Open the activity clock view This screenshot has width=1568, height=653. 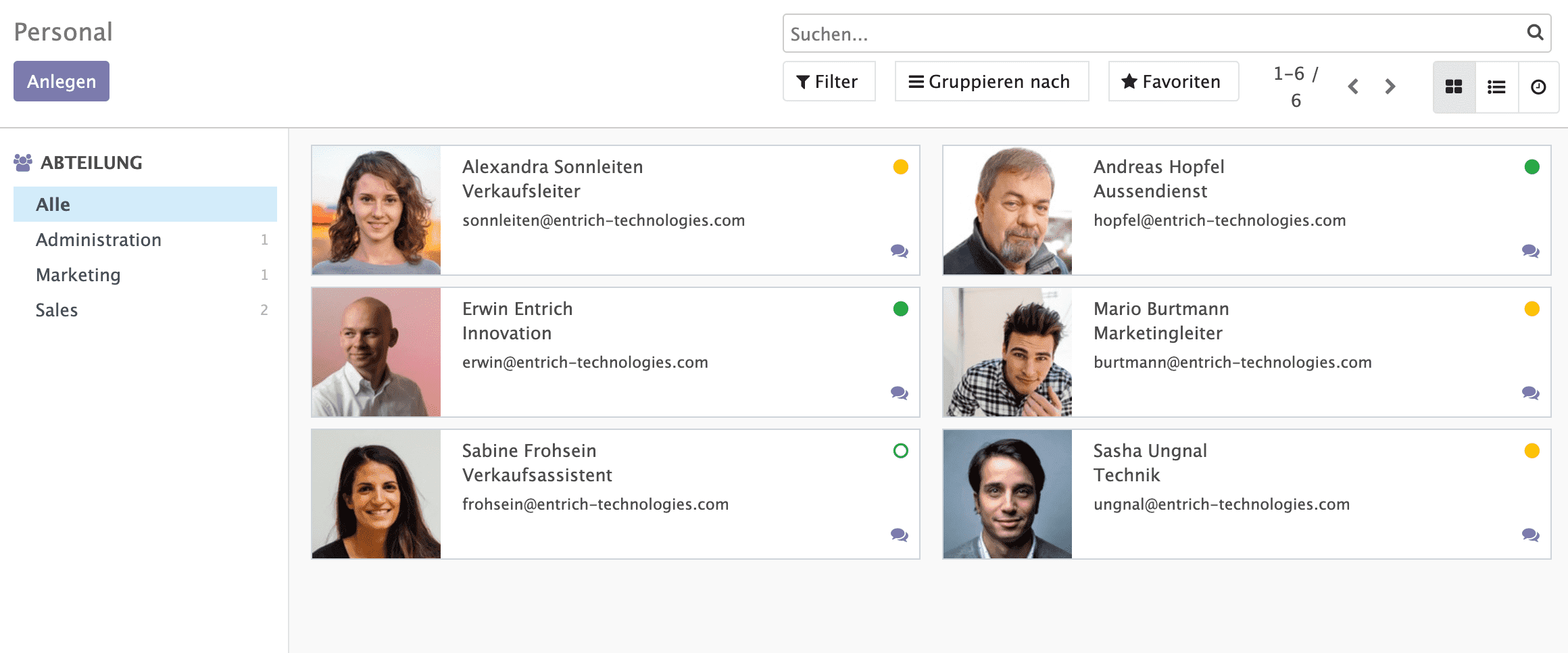click(x=1538, y=87)
